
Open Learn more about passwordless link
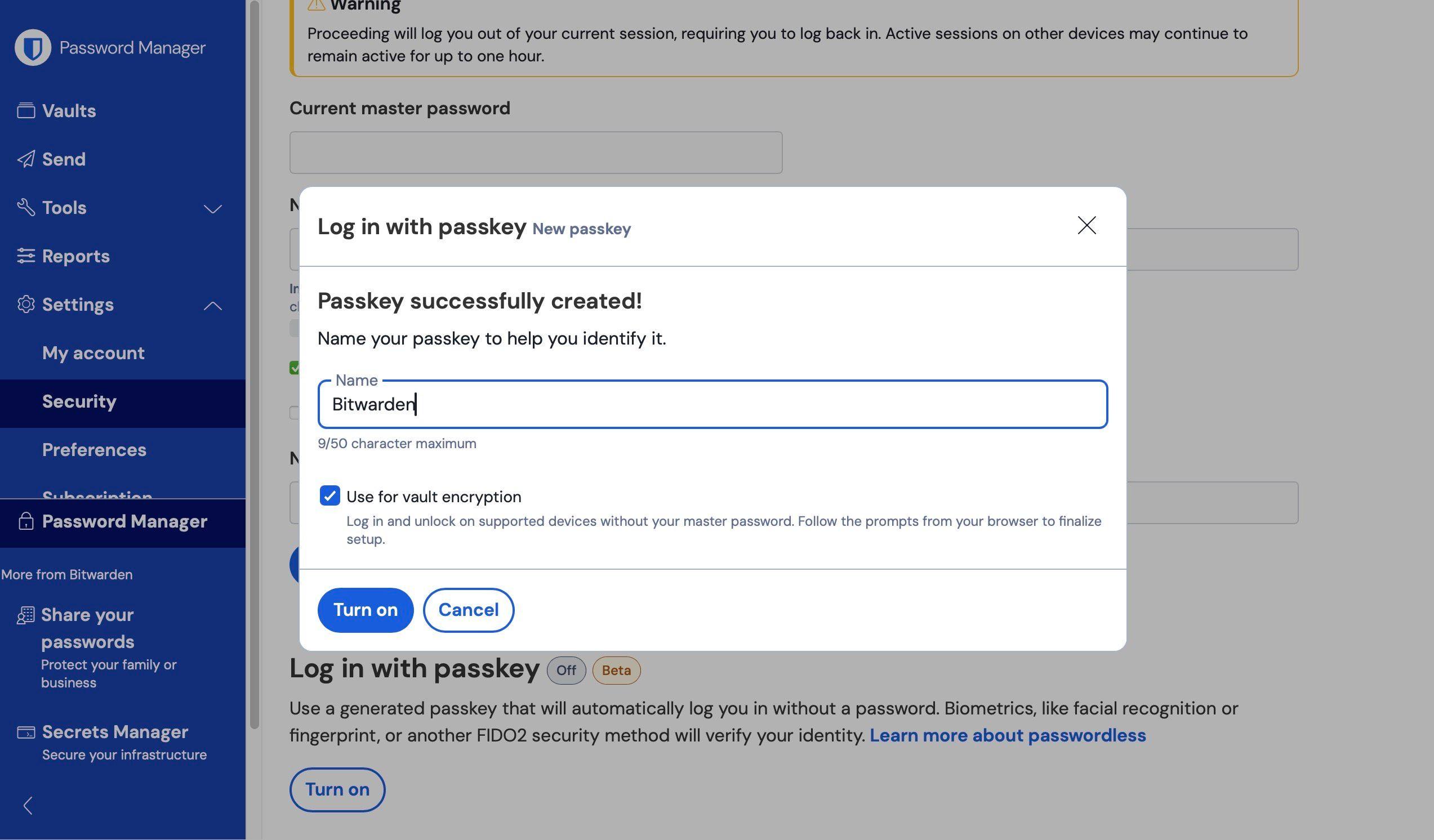(x=1007, y=735)
